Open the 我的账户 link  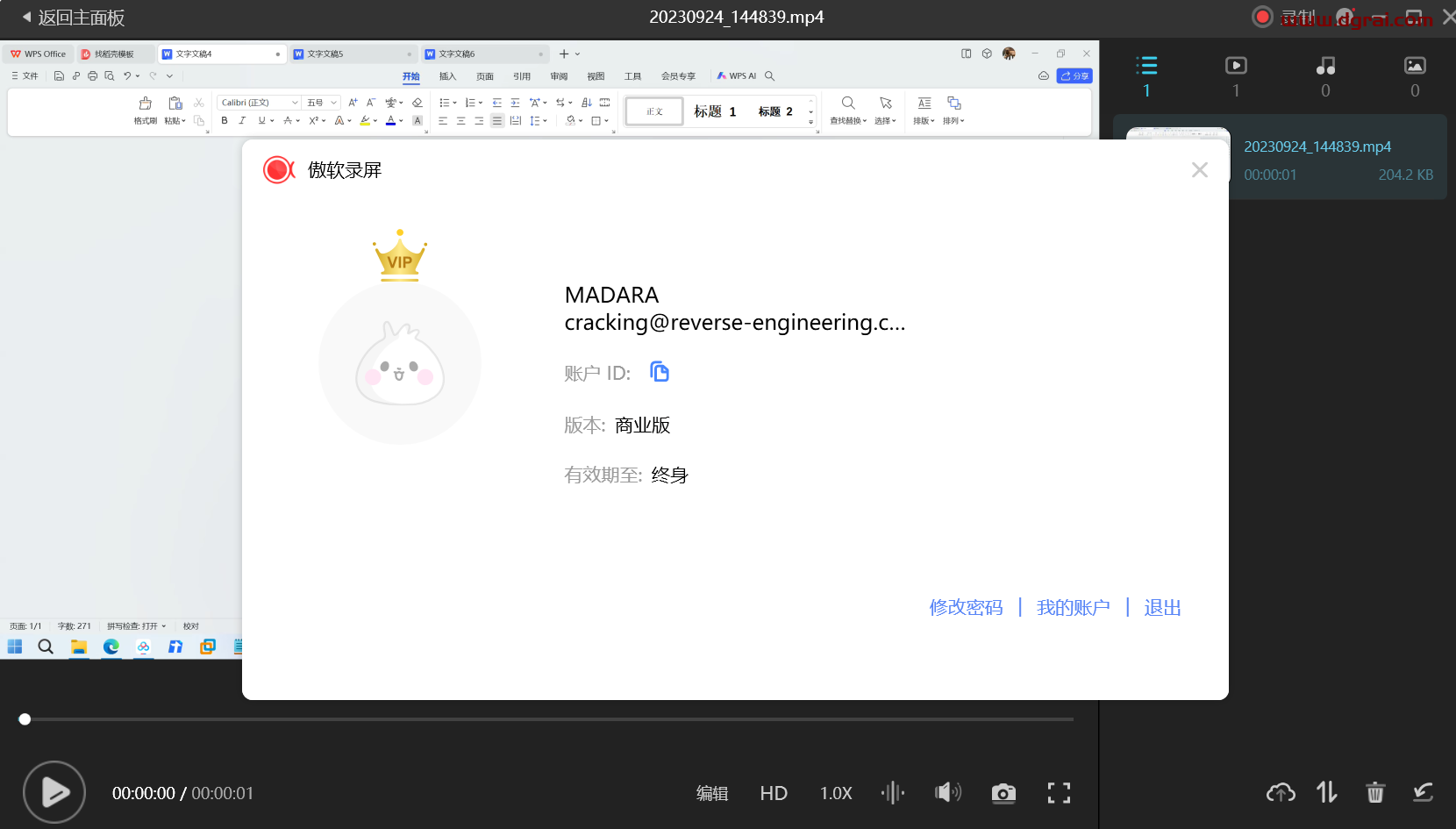tap(1074, 607)
